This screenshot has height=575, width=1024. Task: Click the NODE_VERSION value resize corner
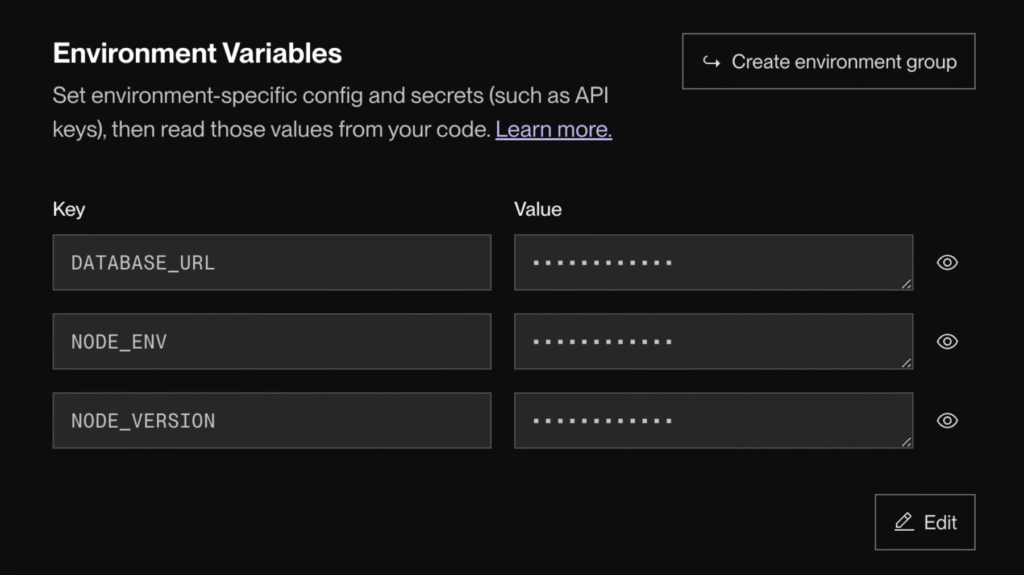(x=906, y=442)
